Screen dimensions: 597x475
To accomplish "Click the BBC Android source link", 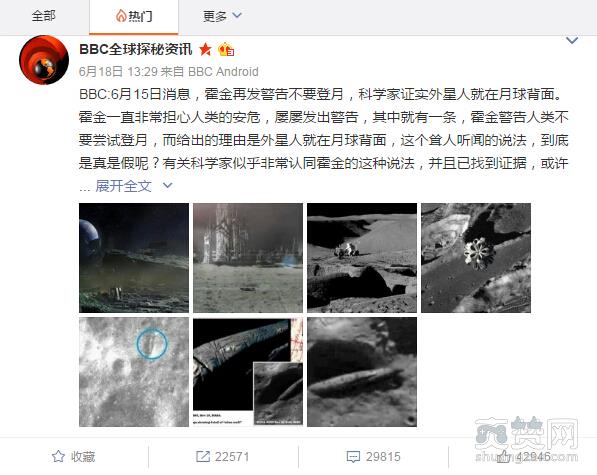I will click(223, 72).
